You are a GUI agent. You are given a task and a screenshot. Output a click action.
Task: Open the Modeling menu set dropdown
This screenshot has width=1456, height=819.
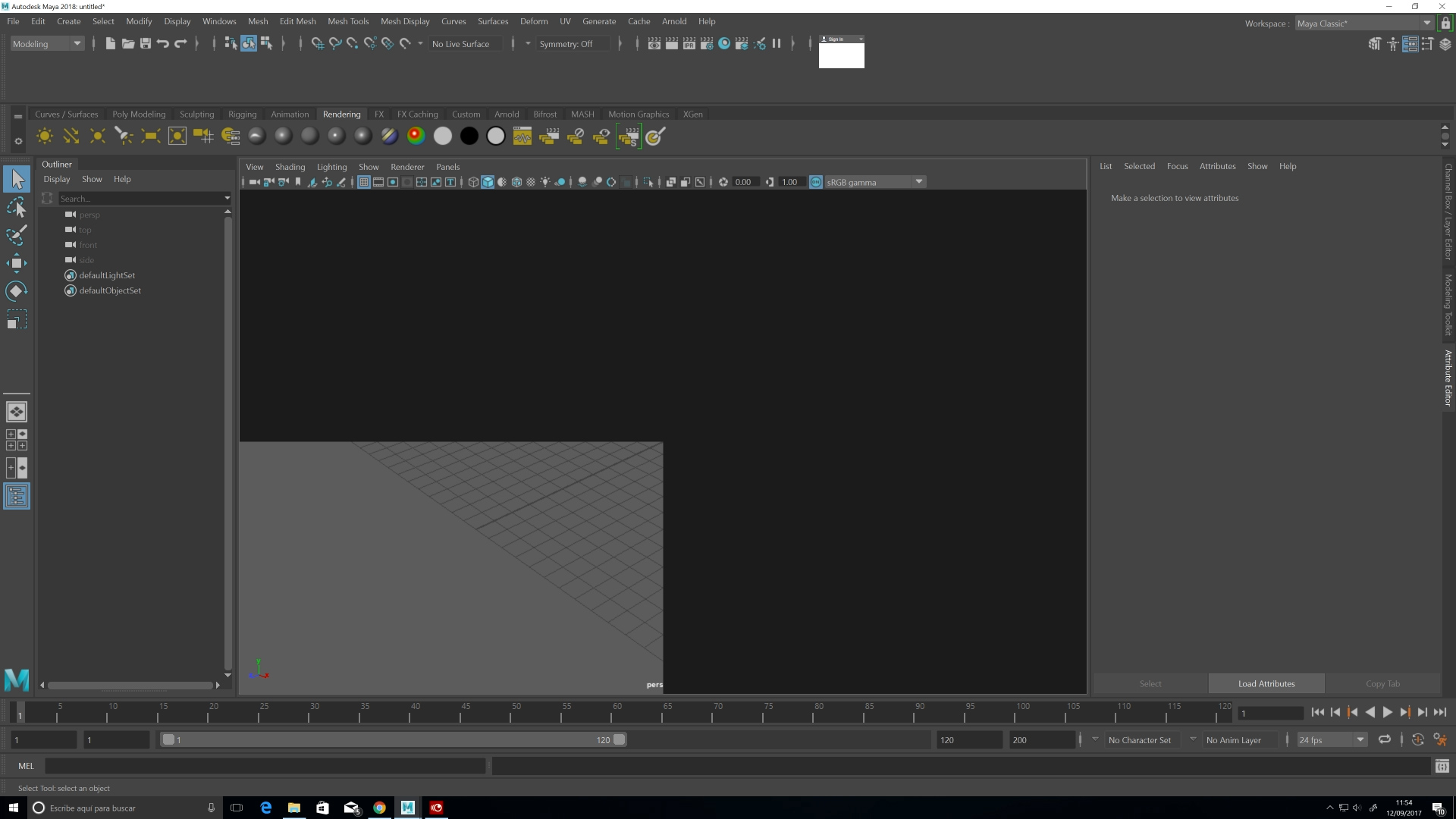click(46, 44)
